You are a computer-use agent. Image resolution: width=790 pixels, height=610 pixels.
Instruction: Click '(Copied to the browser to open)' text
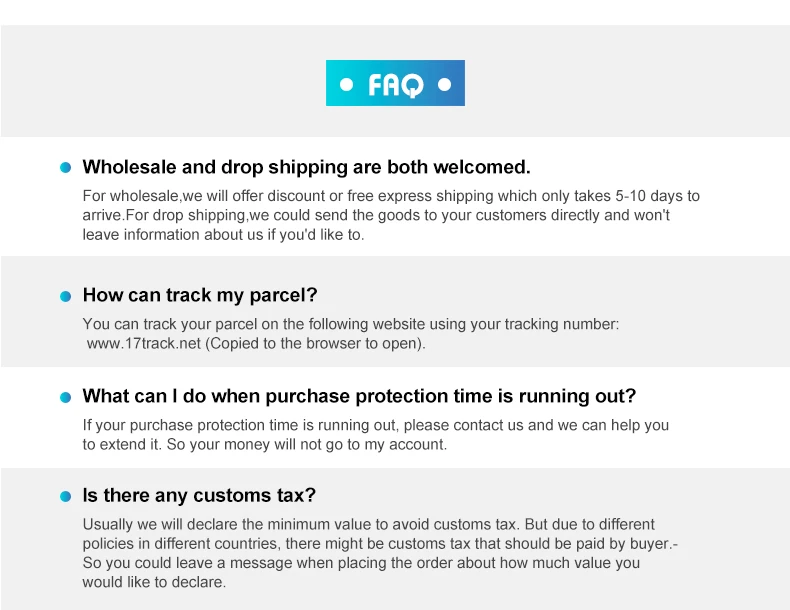coord(315,344)
